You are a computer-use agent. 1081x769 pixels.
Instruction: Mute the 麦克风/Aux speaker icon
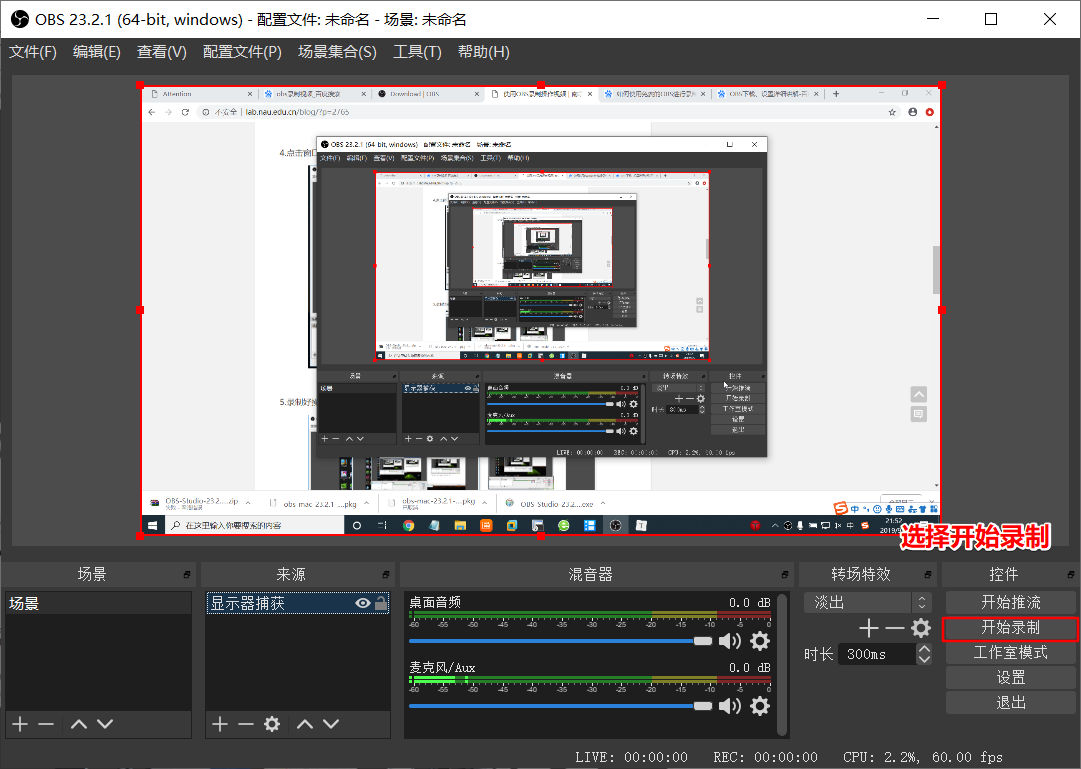(729, 706)
